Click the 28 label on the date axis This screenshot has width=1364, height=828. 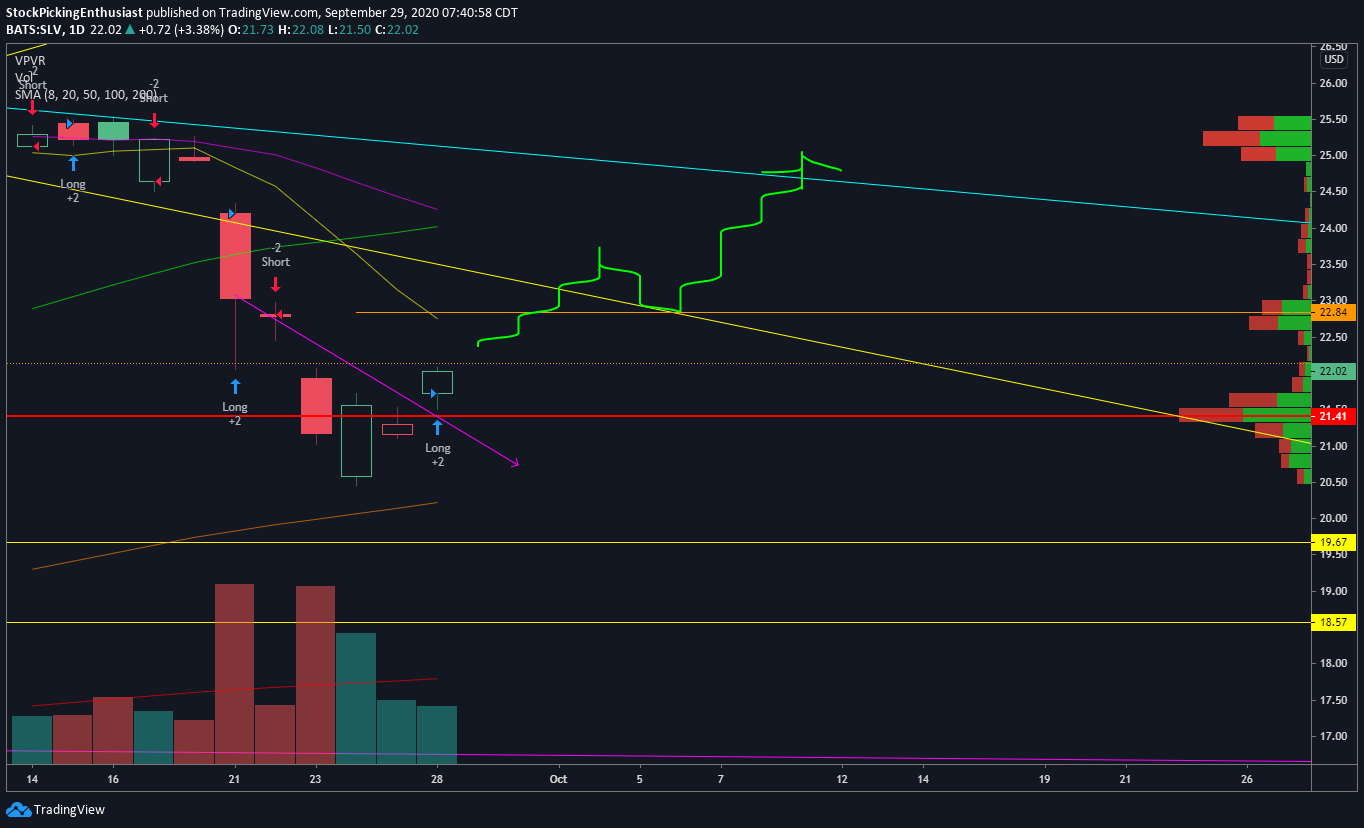coord(437,778)
